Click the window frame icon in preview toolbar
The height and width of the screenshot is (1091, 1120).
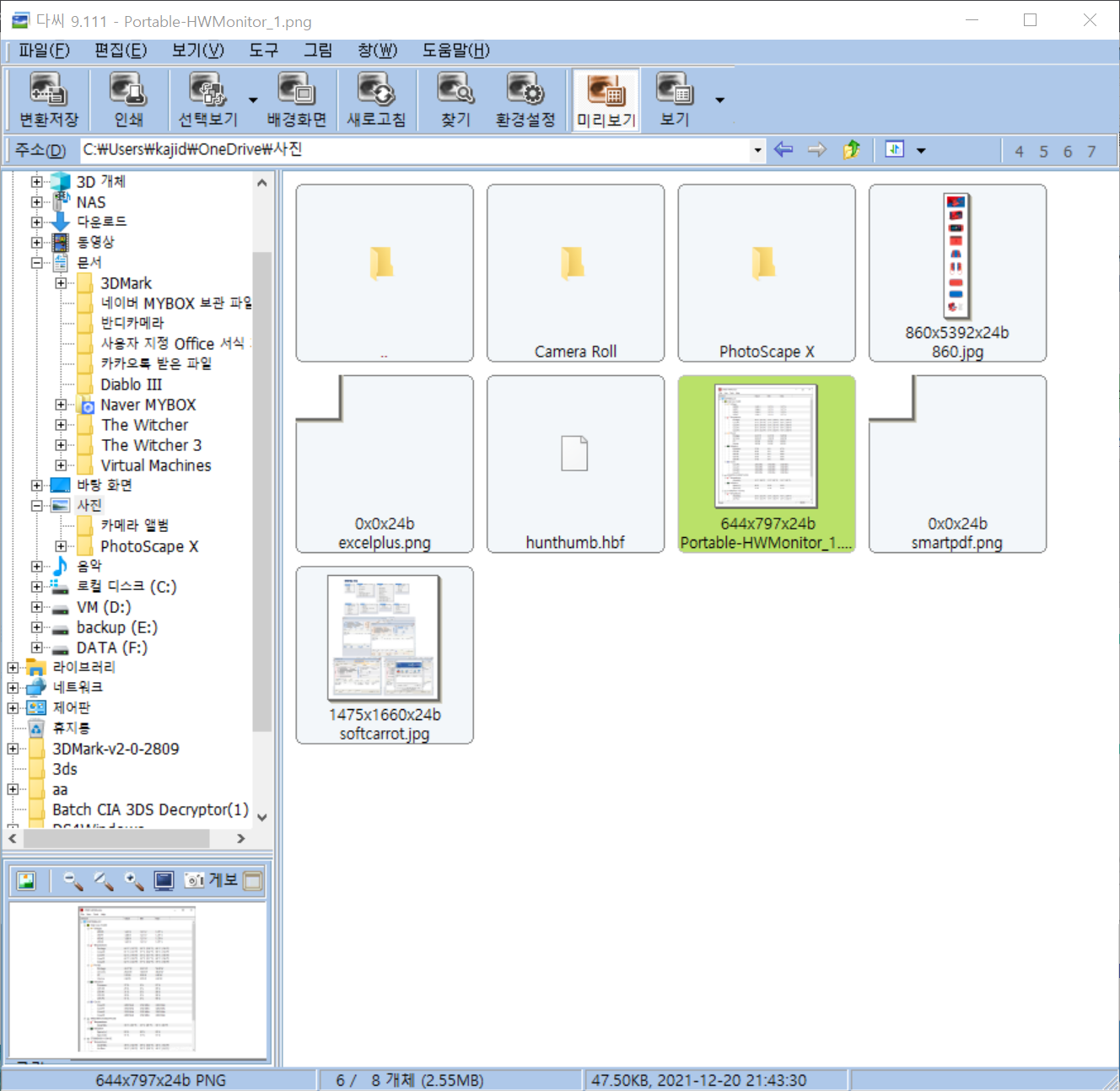(253, 881)
